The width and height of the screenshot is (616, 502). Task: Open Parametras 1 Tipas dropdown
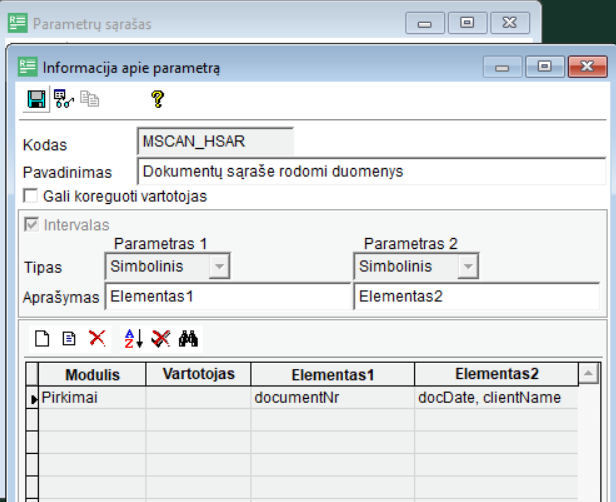coord(219,266)
